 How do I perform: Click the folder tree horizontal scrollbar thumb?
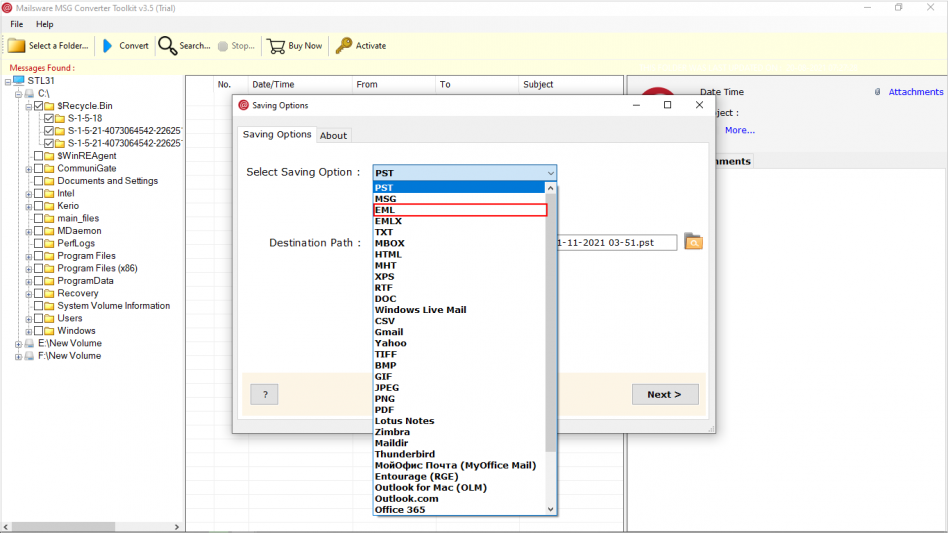click(63, 527)
